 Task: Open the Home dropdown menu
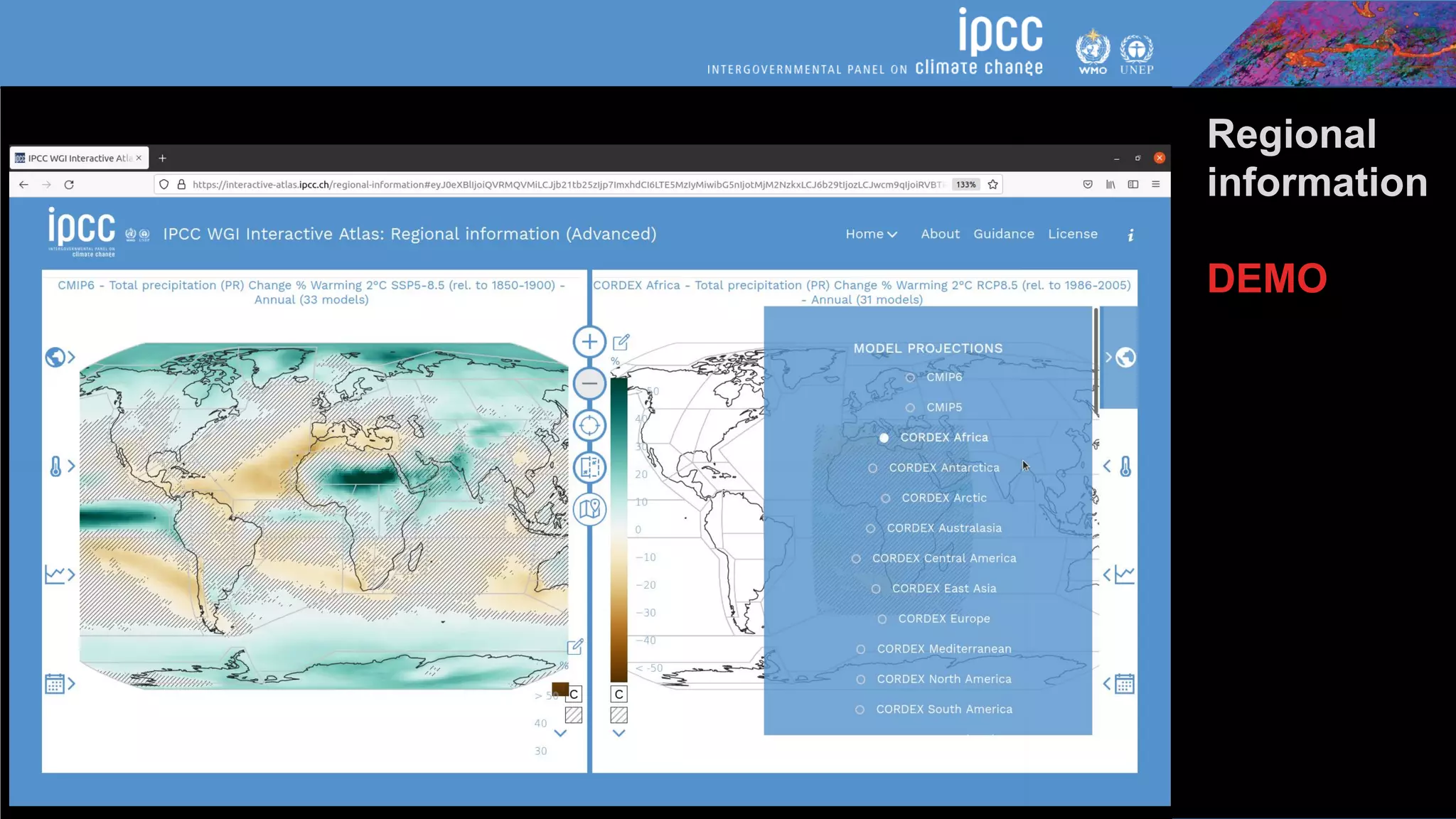pos(871,234)
